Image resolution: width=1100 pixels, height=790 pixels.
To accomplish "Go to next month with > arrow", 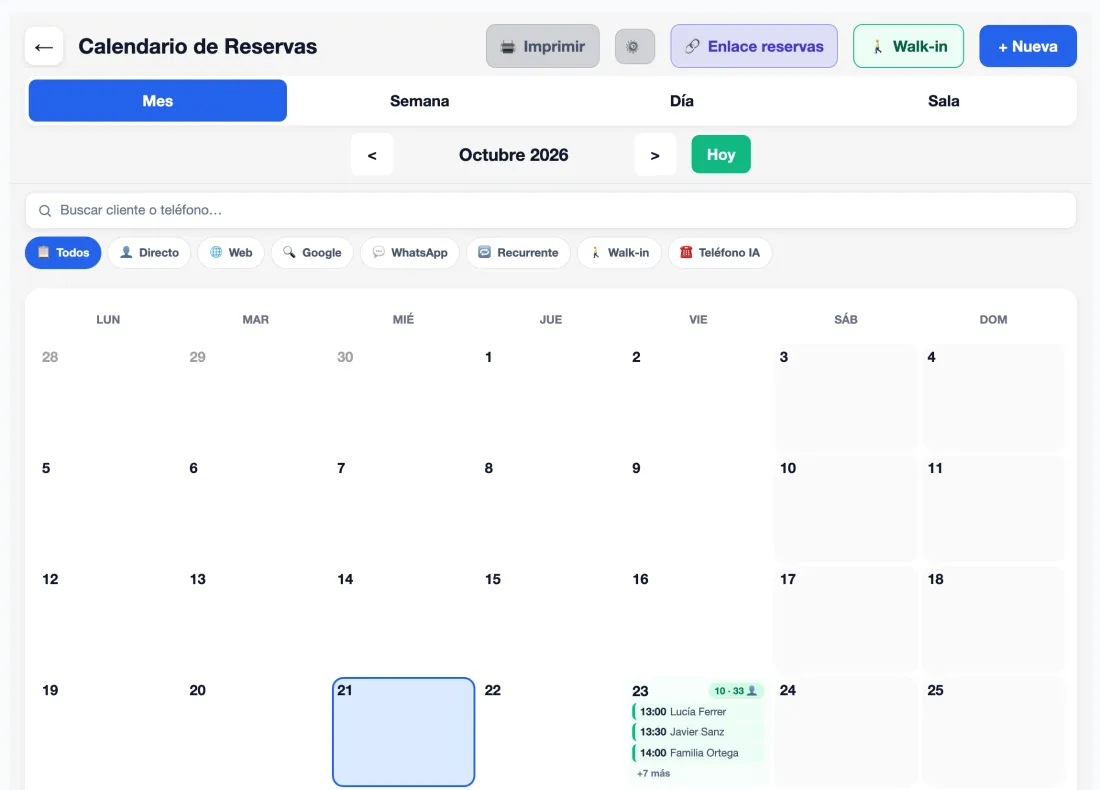I will pyautogui.click(x=655, y=154).
